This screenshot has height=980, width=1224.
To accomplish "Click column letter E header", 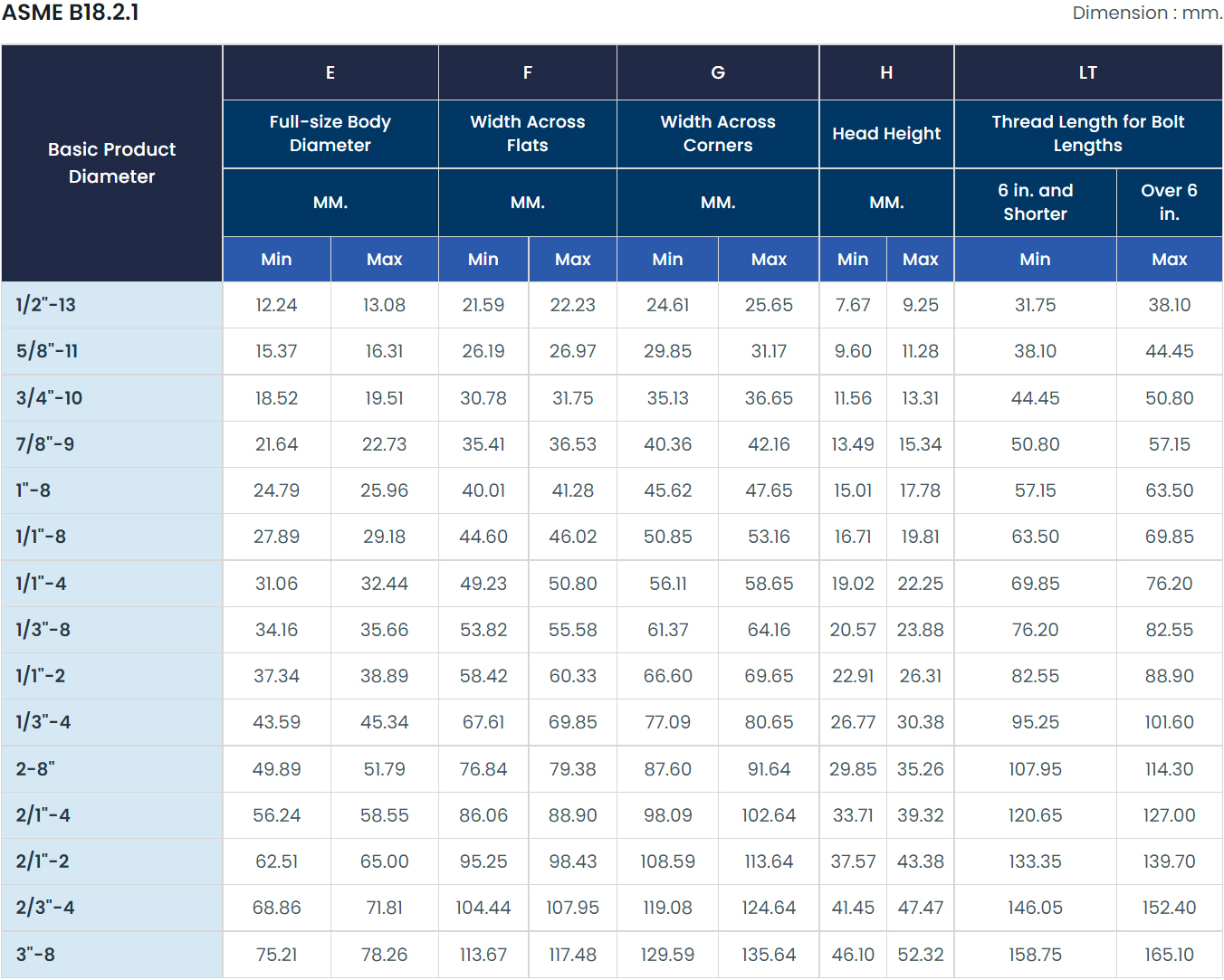I will [330, 72].
